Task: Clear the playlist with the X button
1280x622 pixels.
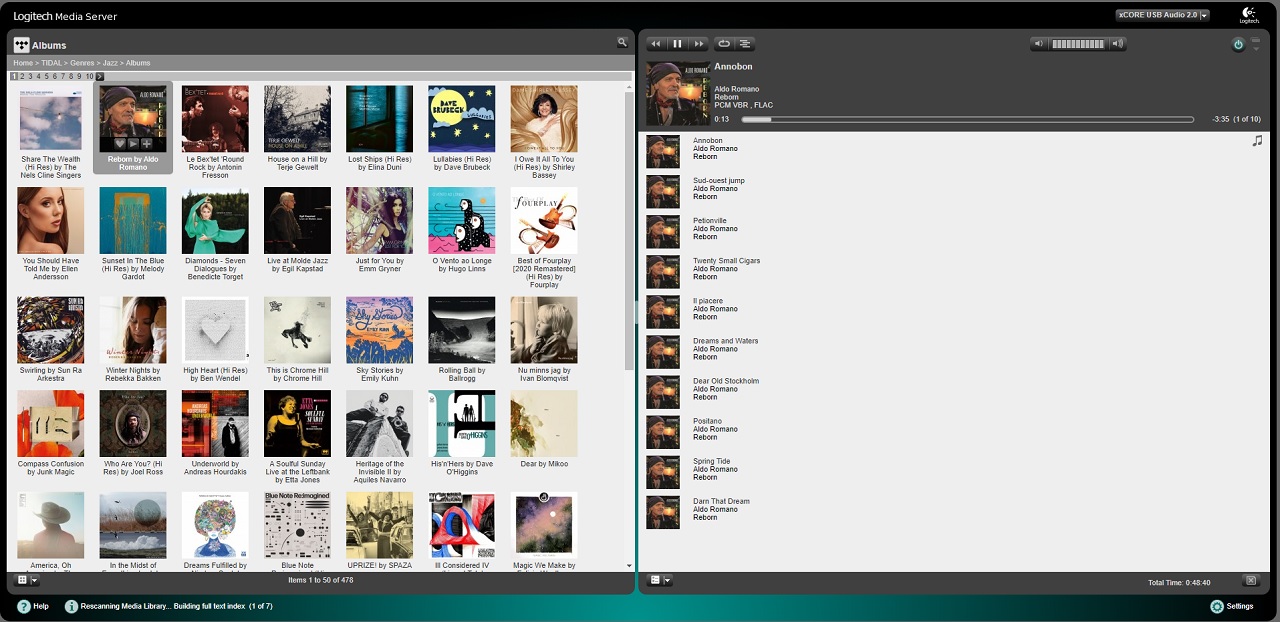Action: coord(1250,580)
